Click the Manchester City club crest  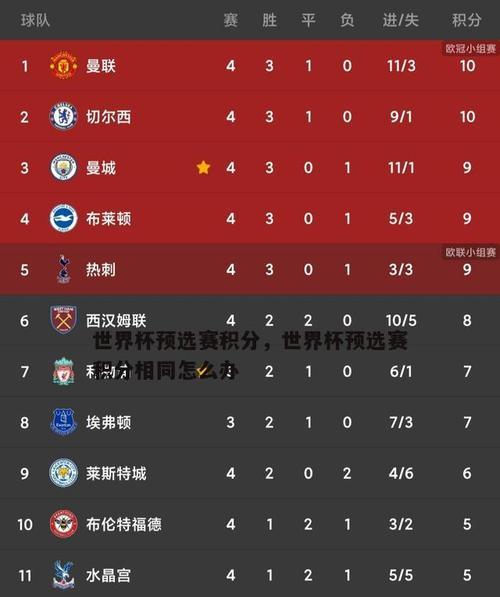click(x=64, y=167)
